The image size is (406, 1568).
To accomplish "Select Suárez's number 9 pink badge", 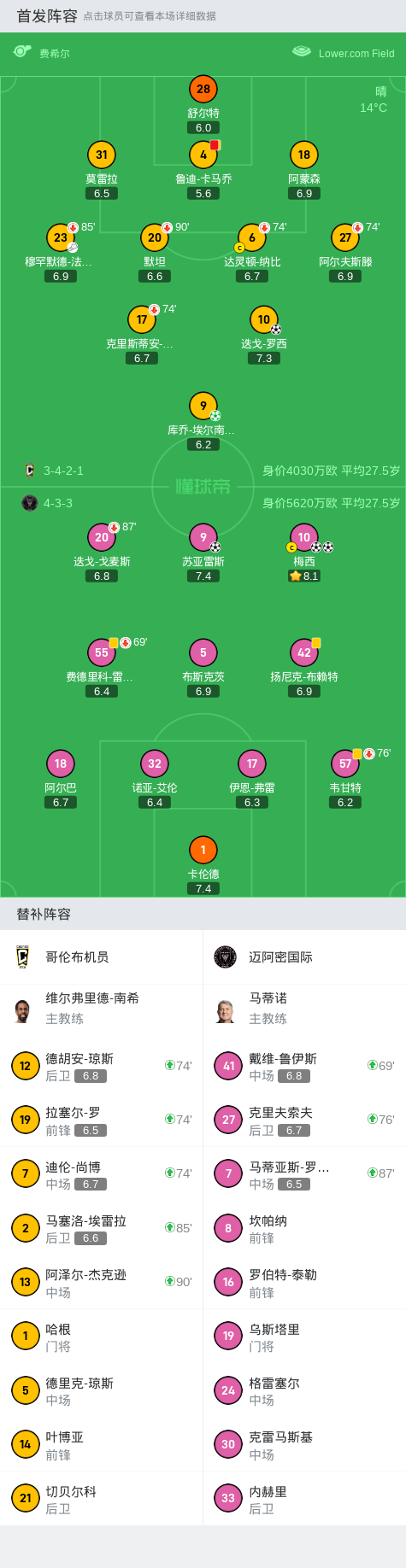I will tap(203, 537).
